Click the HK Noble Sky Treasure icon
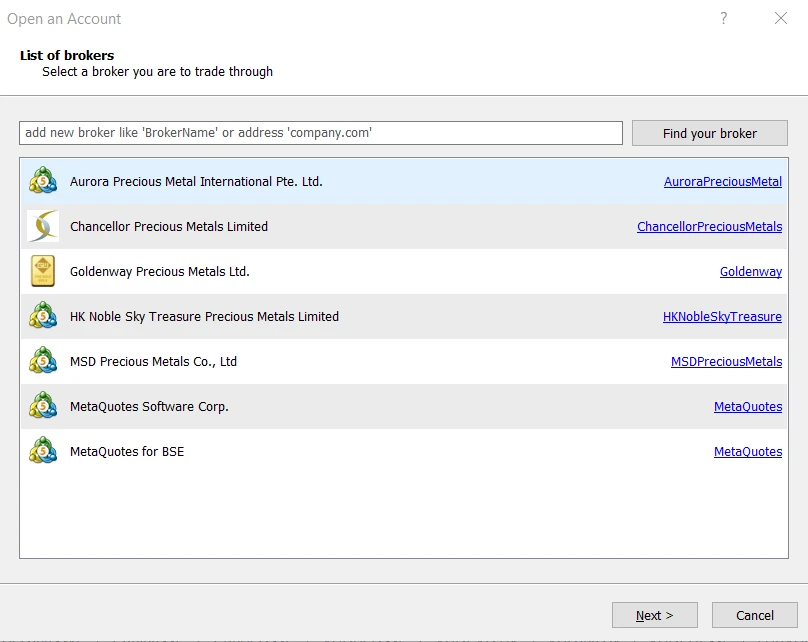 pyautogui.click(x=43, y=316)
